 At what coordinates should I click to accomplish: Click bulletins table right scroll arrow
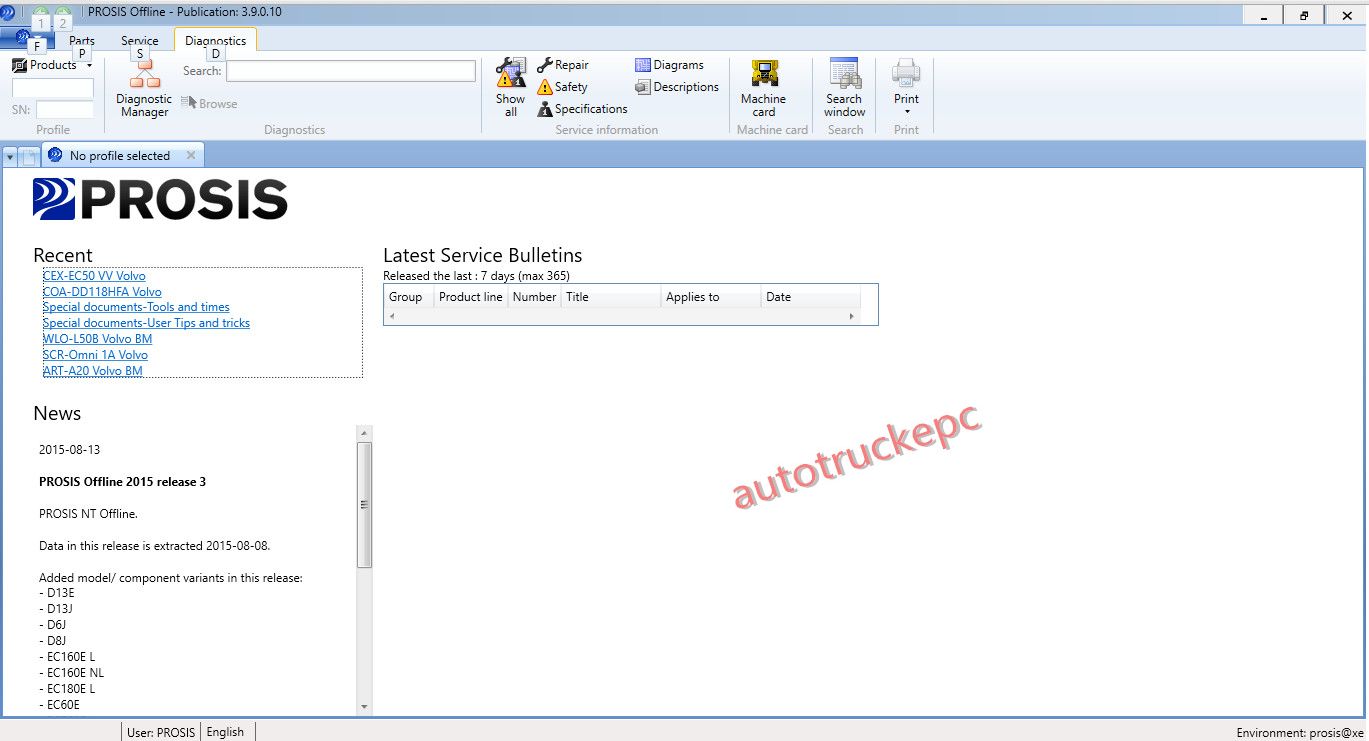[852, 316]
